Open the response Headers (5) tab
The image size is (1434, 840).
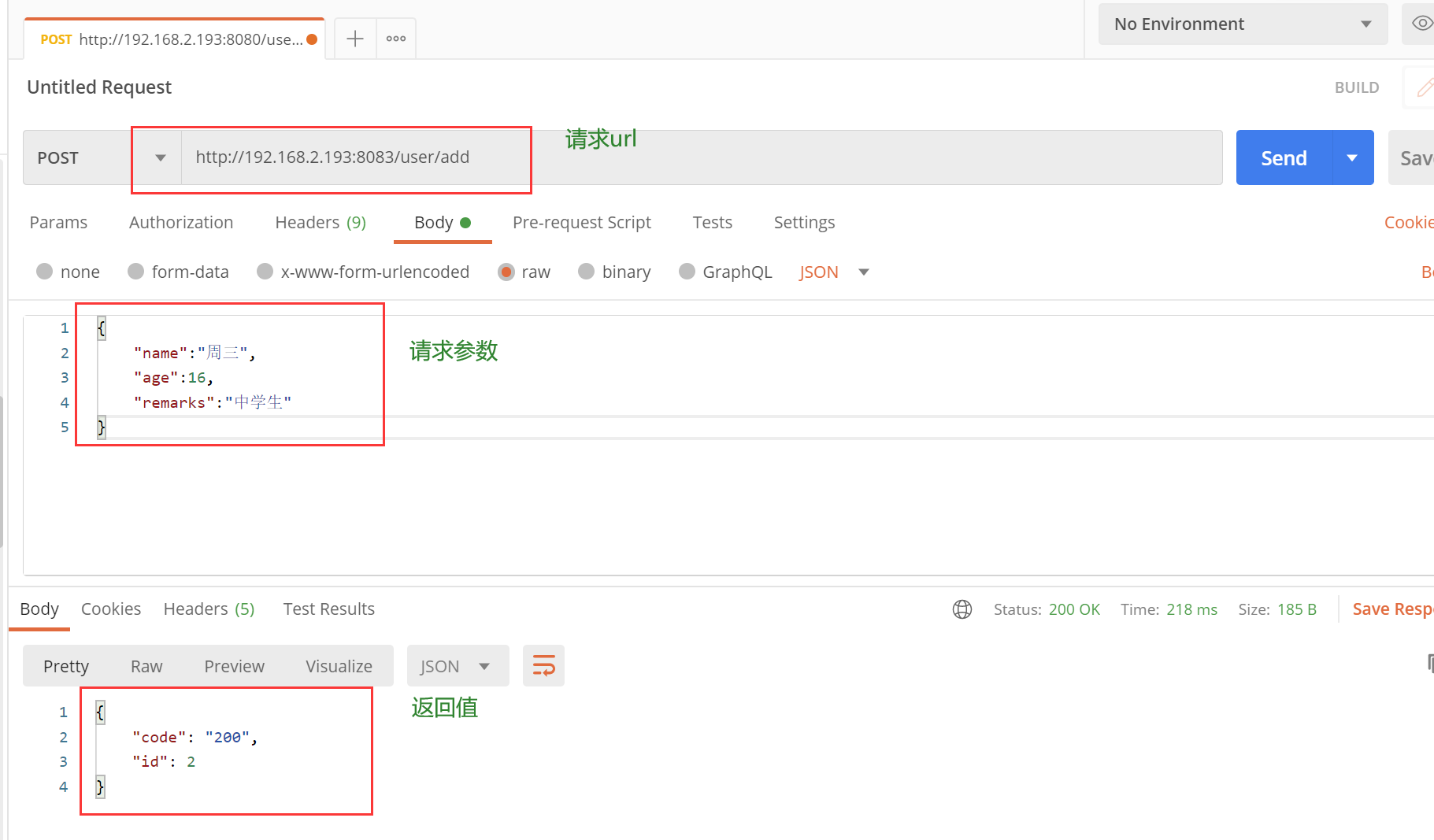pyautogui.click(x=209, y=609)
